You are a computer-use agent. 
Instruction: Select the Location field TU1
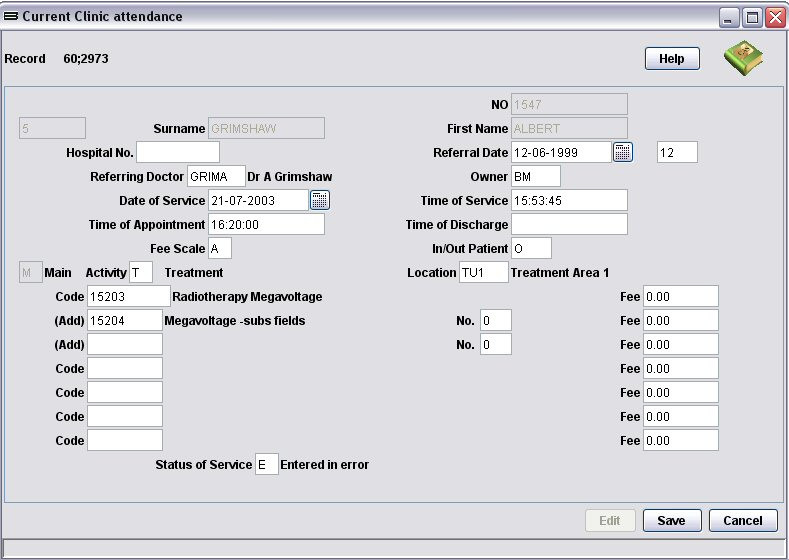(x=484, y=272)
